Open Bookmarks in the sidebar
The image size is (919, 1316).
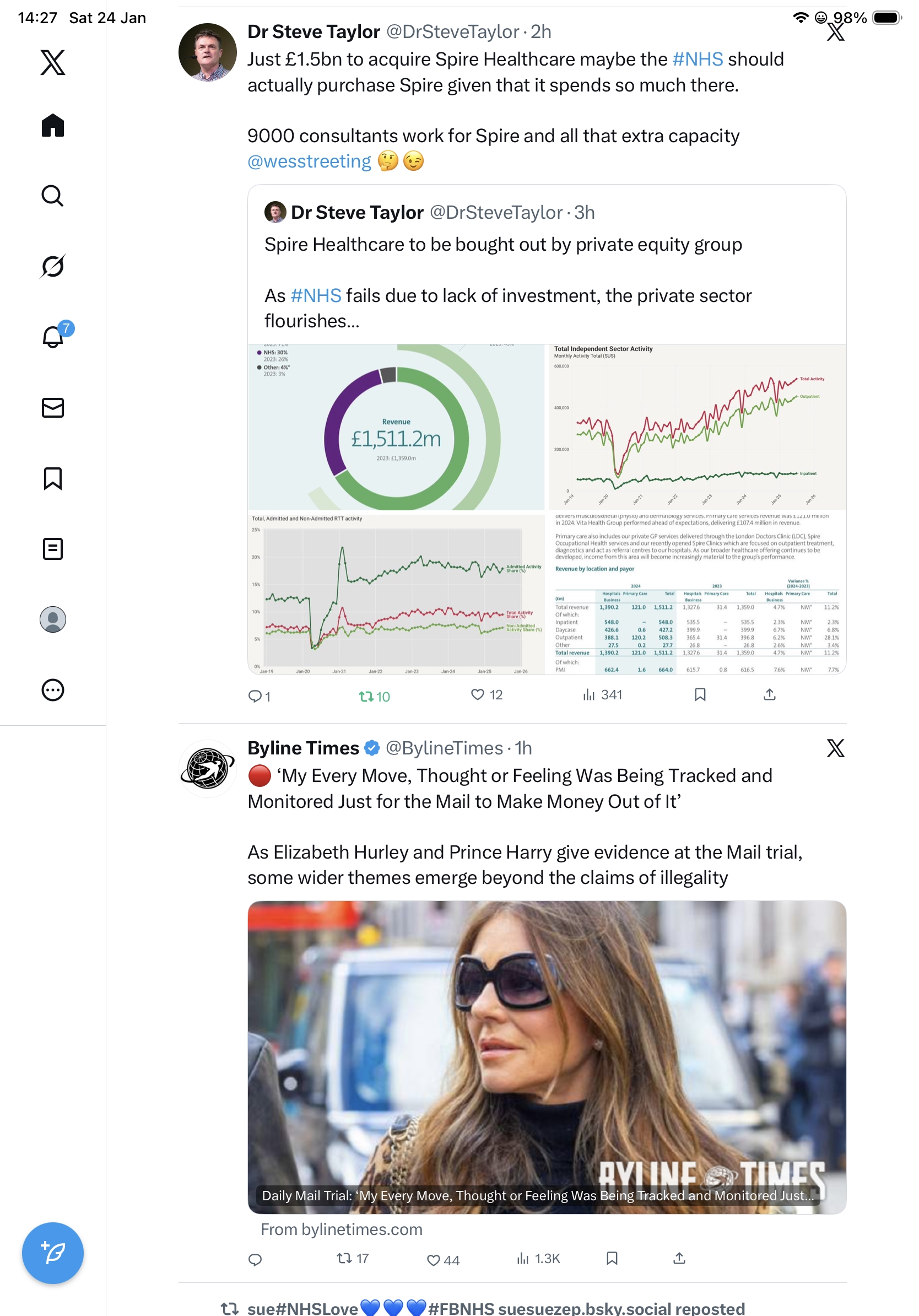53,478
